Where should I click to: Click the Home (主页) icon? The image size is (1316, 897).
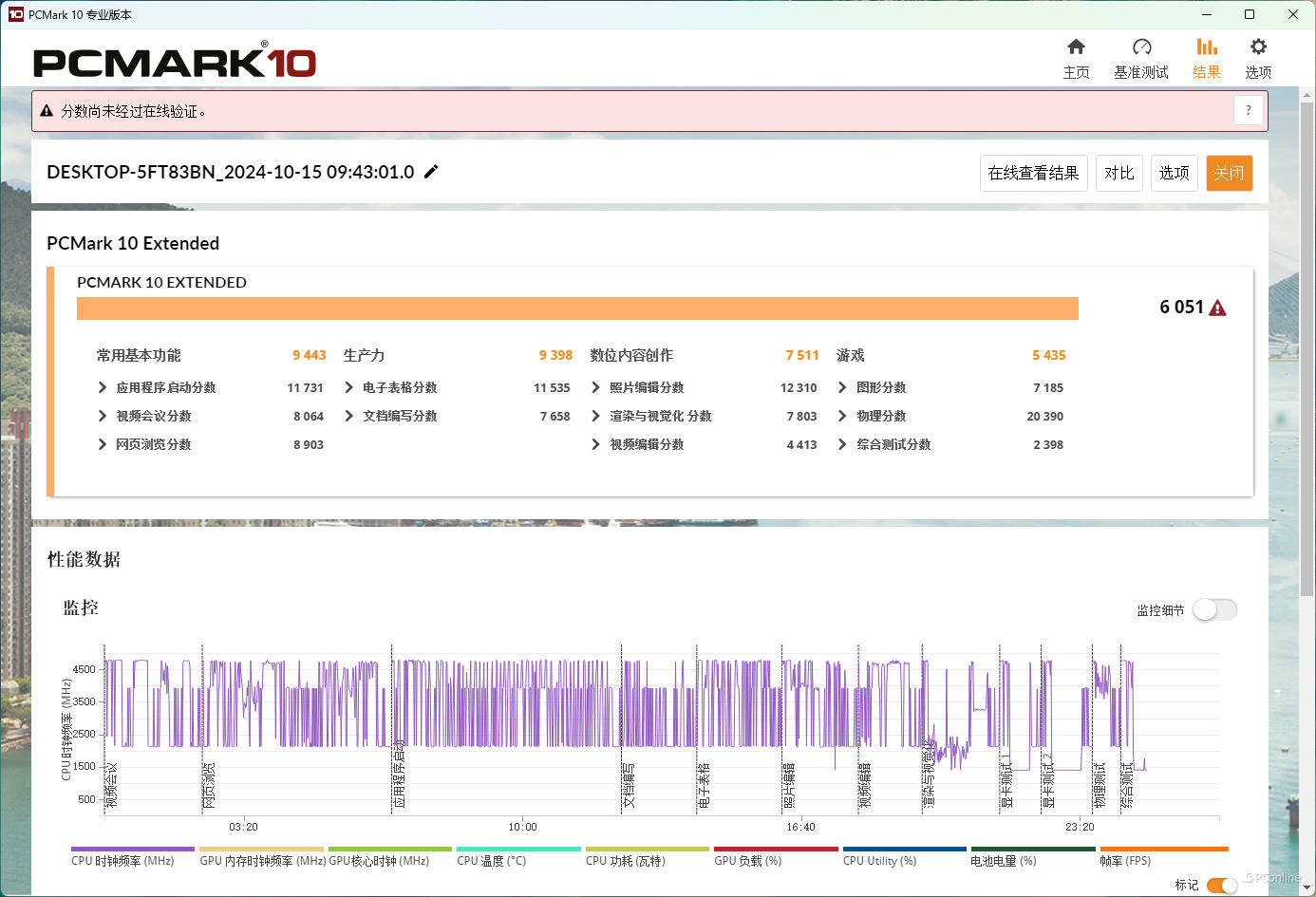tap(1076, 47)
